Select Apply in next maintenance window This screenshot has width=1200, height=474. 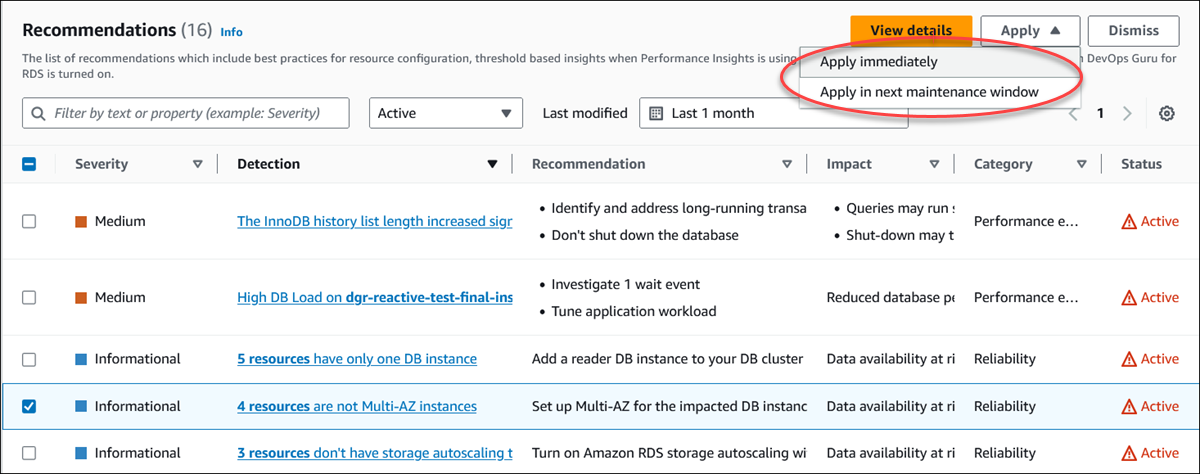[929, 92]
